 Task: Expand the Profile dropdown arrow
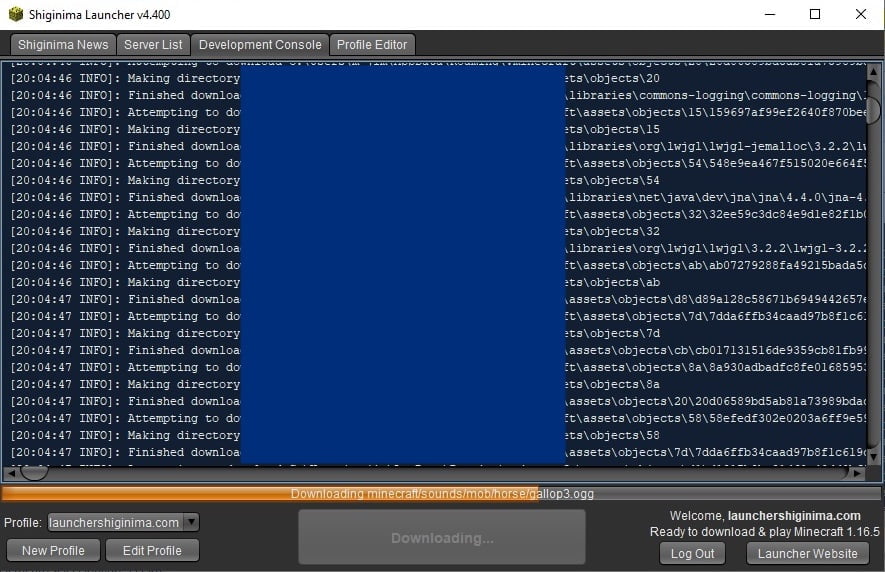tap(192, 522)
